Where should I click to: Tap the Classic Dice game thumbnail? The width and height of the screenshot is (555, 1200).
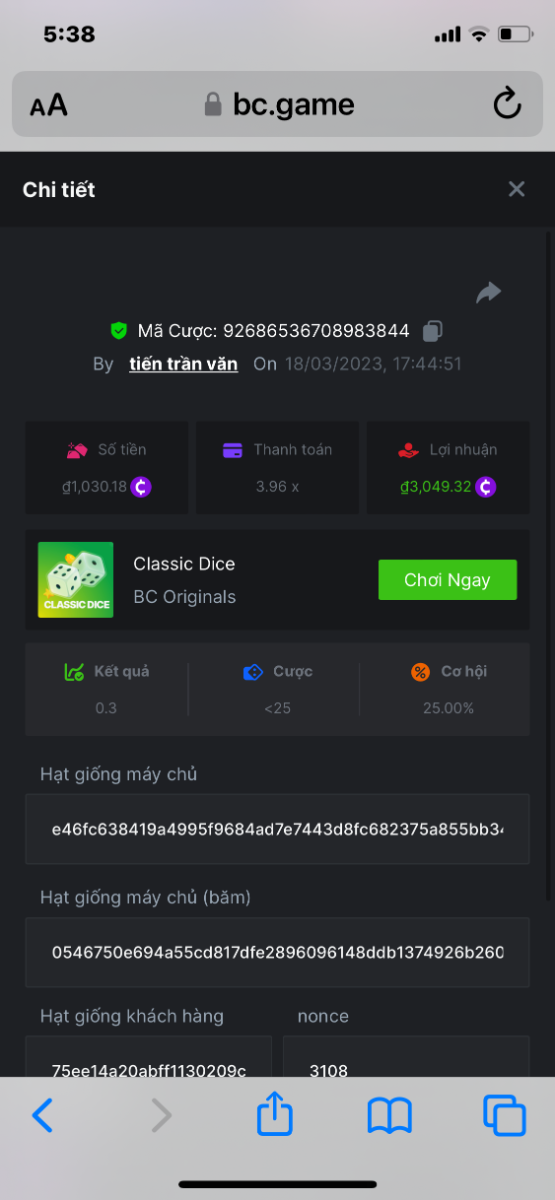pyautogui.click(x=76, y=580)
